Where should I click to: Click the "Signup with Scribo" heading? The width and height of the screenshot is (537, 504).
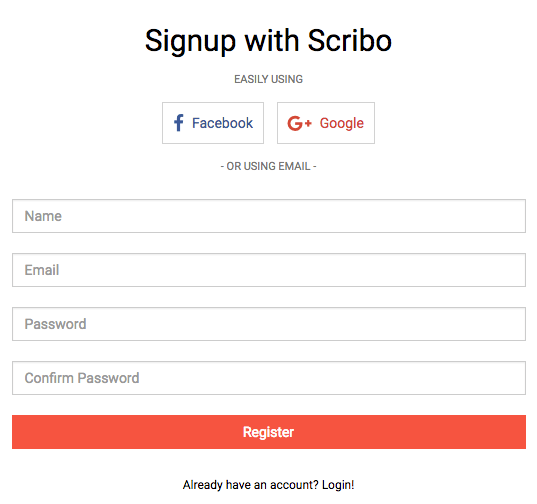pyautogui.click(x=268, y=41)
